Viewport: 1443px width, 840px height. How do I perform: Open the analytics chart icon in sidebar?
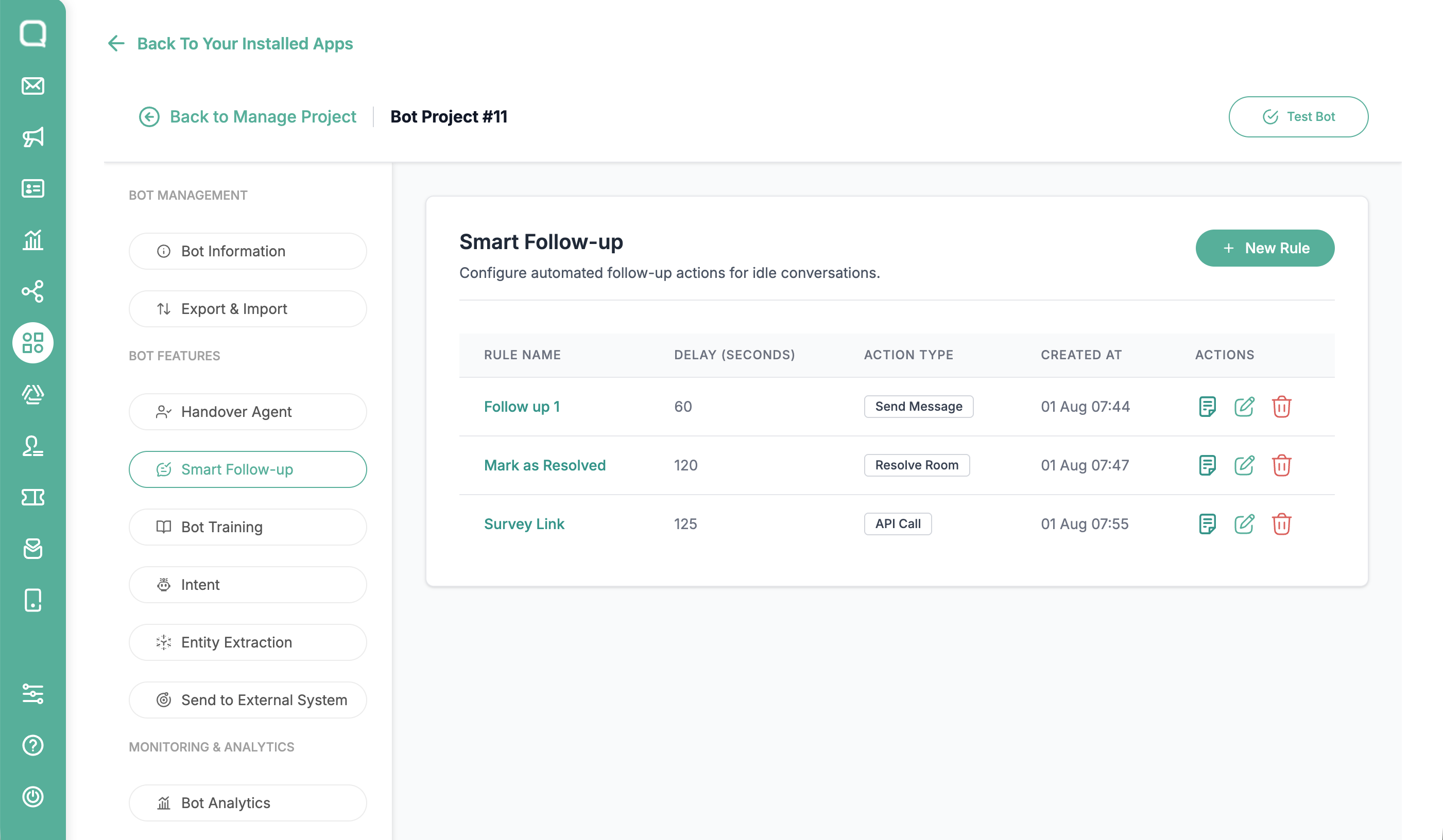(x=32, y=240)
